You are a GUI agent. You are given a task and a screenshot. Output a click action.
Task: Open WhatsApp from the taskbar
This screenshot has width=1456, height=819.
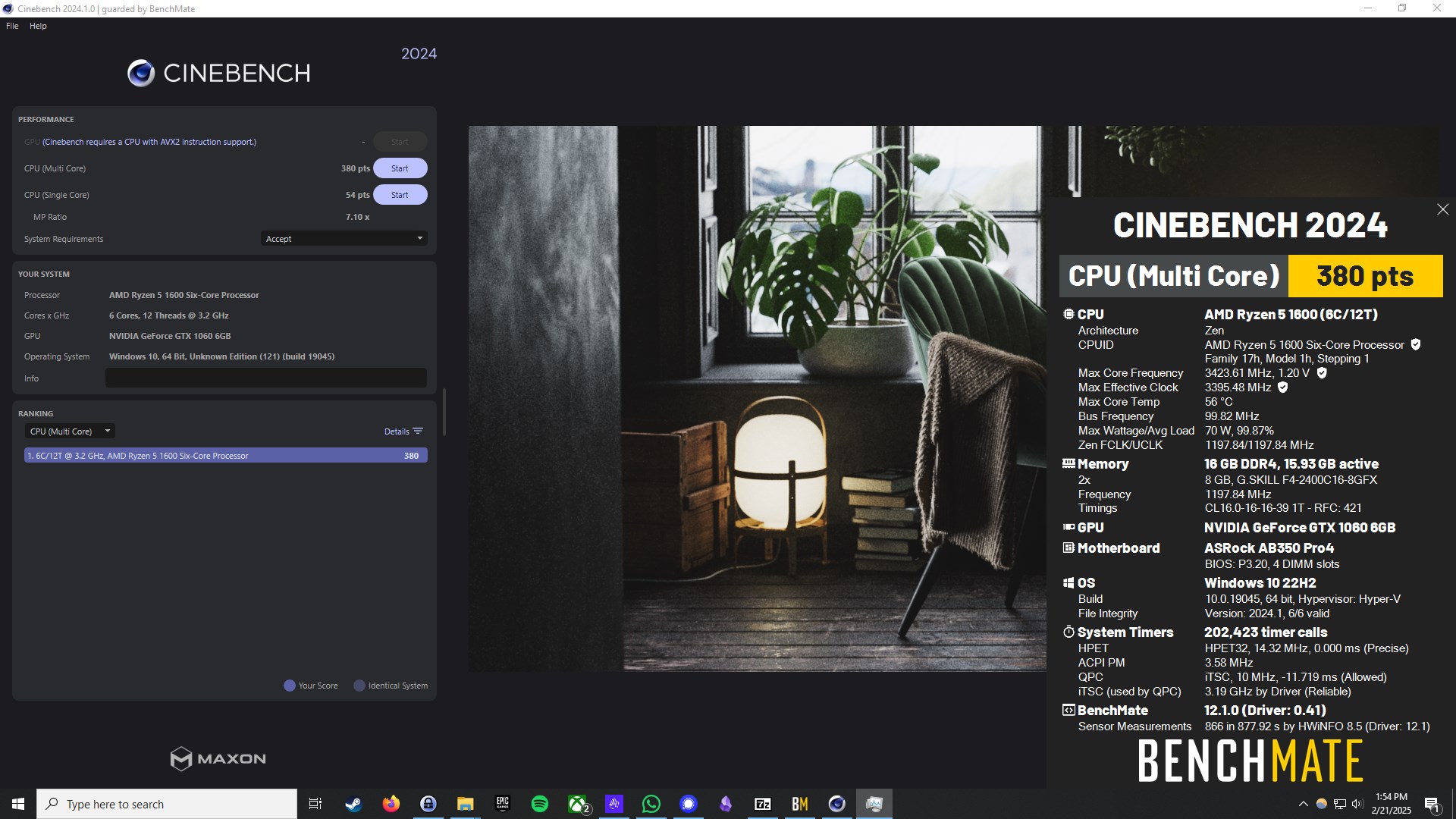[651, 804]
